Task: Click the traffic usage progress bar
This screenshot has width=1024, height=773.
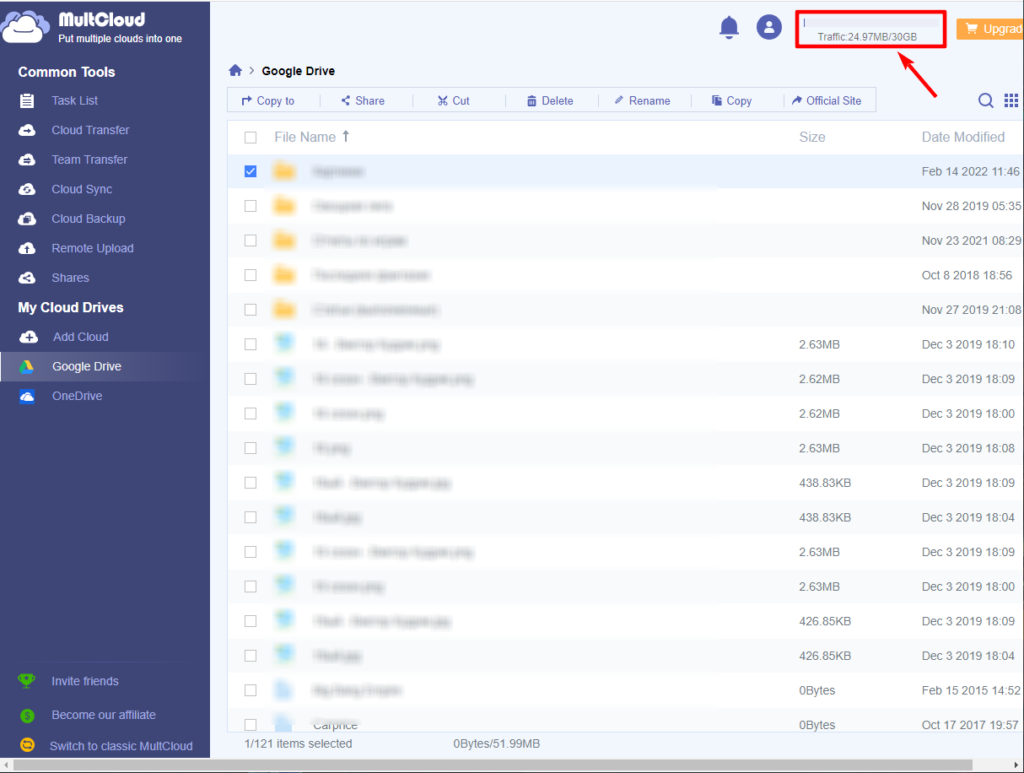Action: pyautogui.click(x=870, y=21)
